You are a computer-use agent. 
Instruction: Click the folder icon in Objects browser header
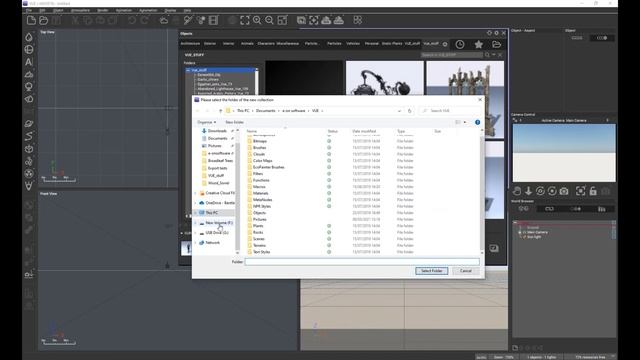[x=496, y=44]
